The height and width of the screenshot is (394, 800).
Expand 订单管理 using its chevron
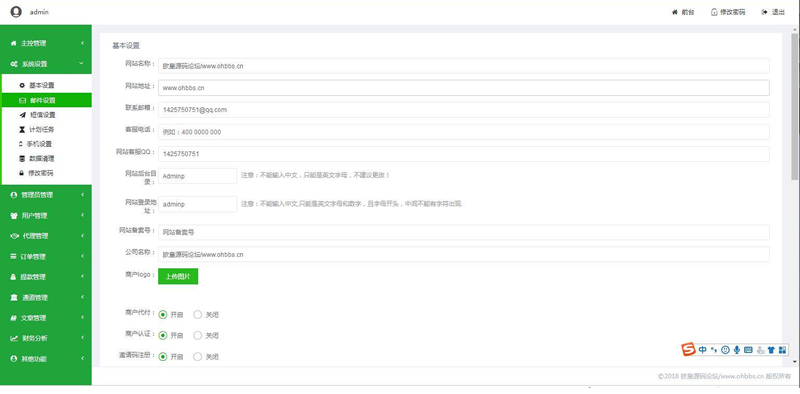coord(82,256)
